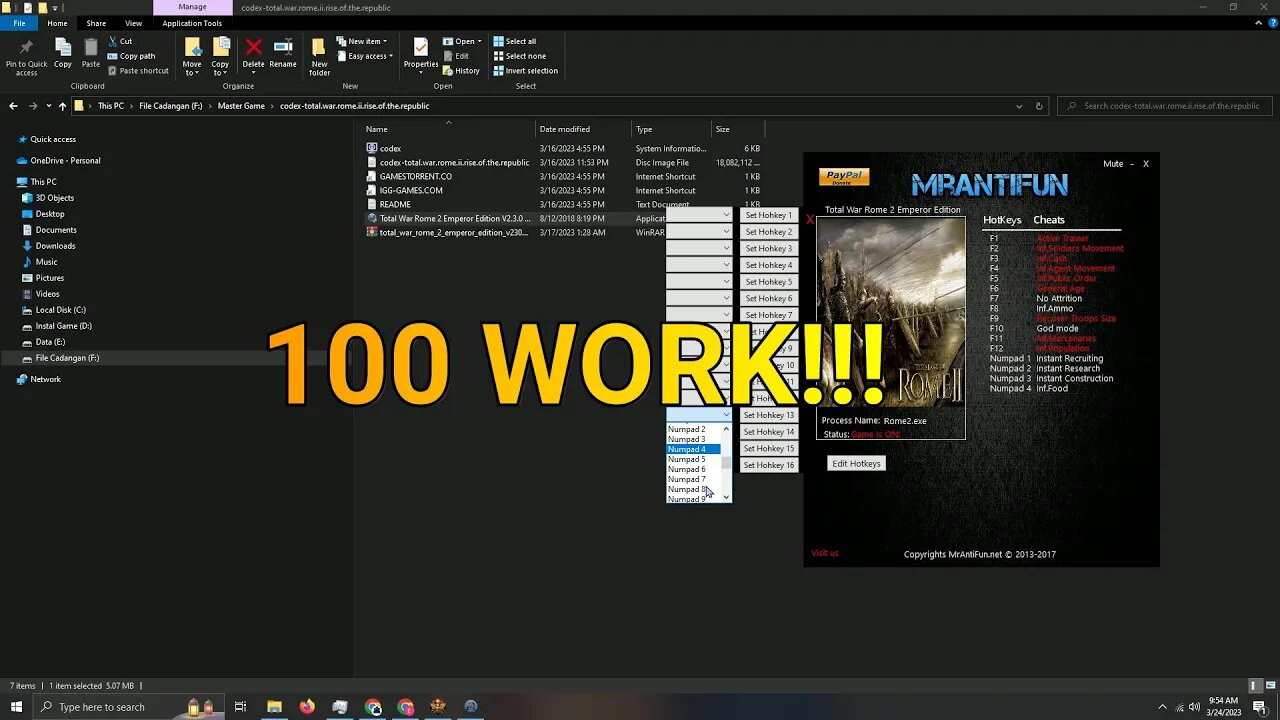Open File Explorer from the taskbar
Image resolution: width=1280 pixels, height=720 pixels.
274,707
